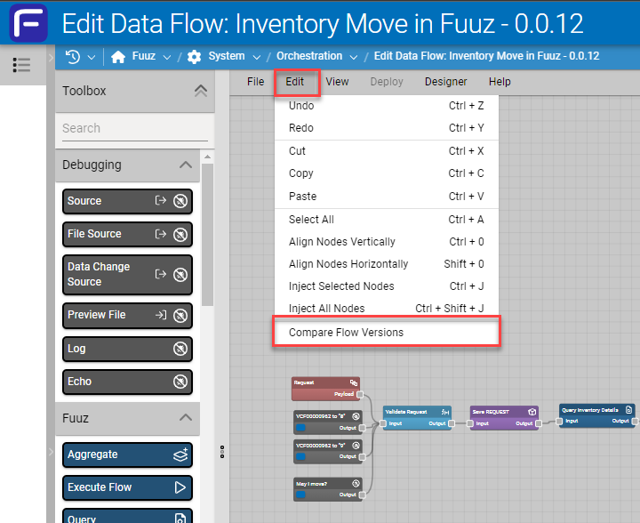Viewport: 640px width, 523px height.
Task: Toggle the disabled icon on Source node
Action: click(x=181, y=201)
